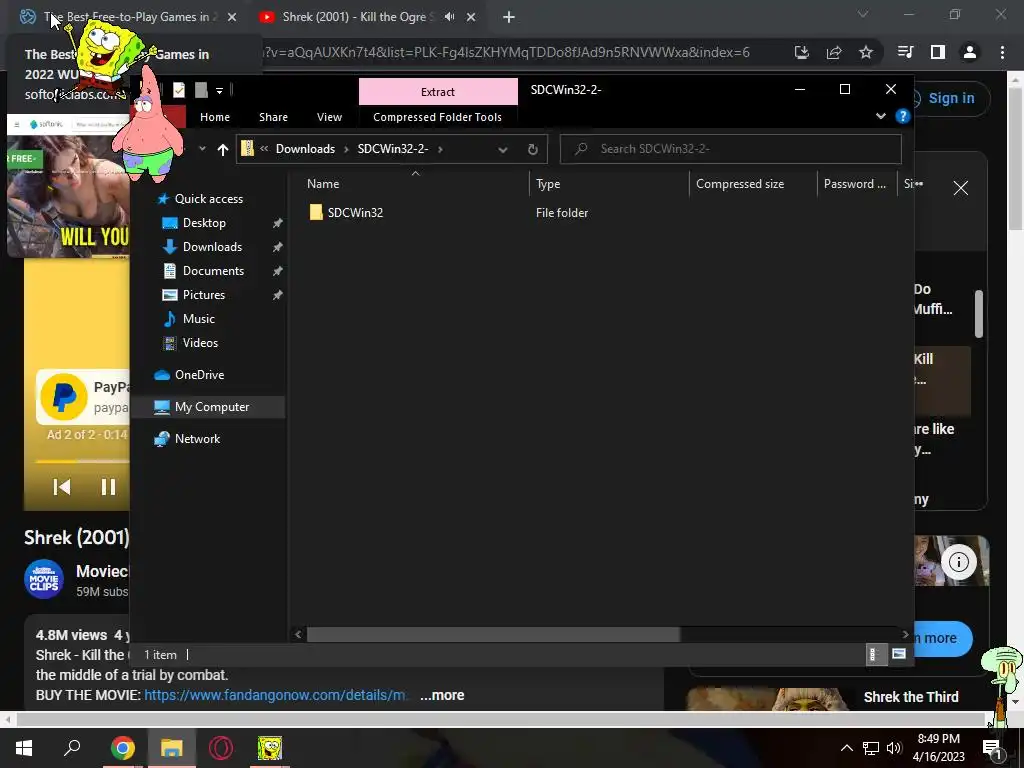The height and width of the screenshot is (768, 1024).
Task: Close the Best Free-to-Play Games Chrome tab
Action: [232, 18]
